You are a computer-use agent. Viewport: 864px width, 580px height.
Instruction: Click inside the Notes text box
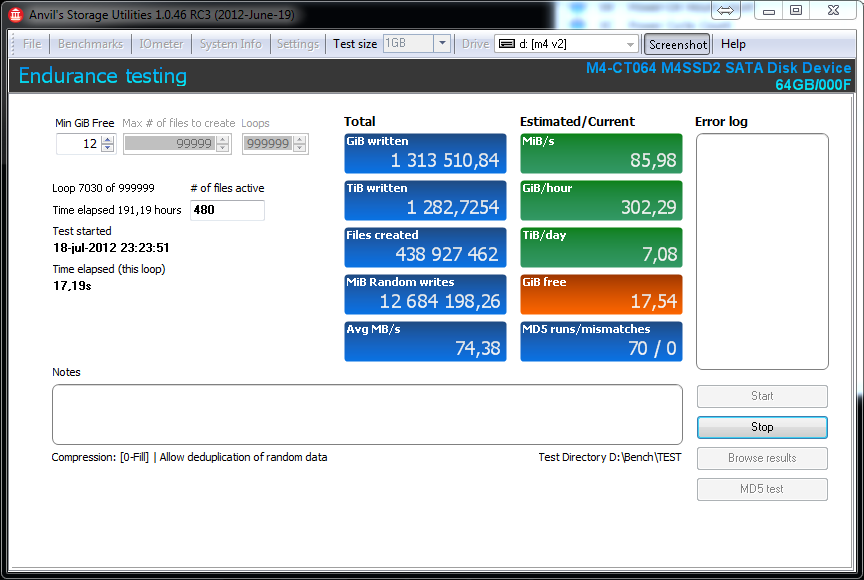click(x=367, y=414)
